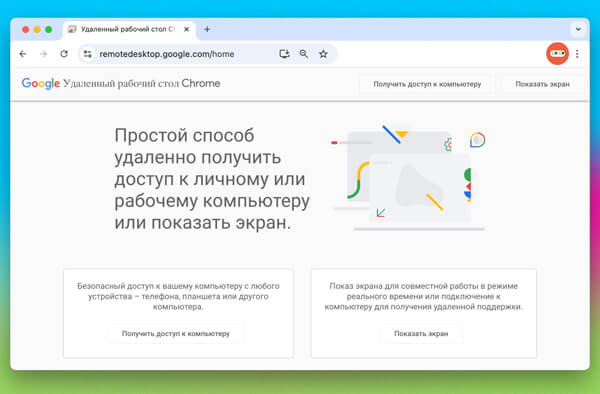This screenshot has width=600, height=394.
Task: Click text Показ экрана для совместной работы
Action: 424,296
